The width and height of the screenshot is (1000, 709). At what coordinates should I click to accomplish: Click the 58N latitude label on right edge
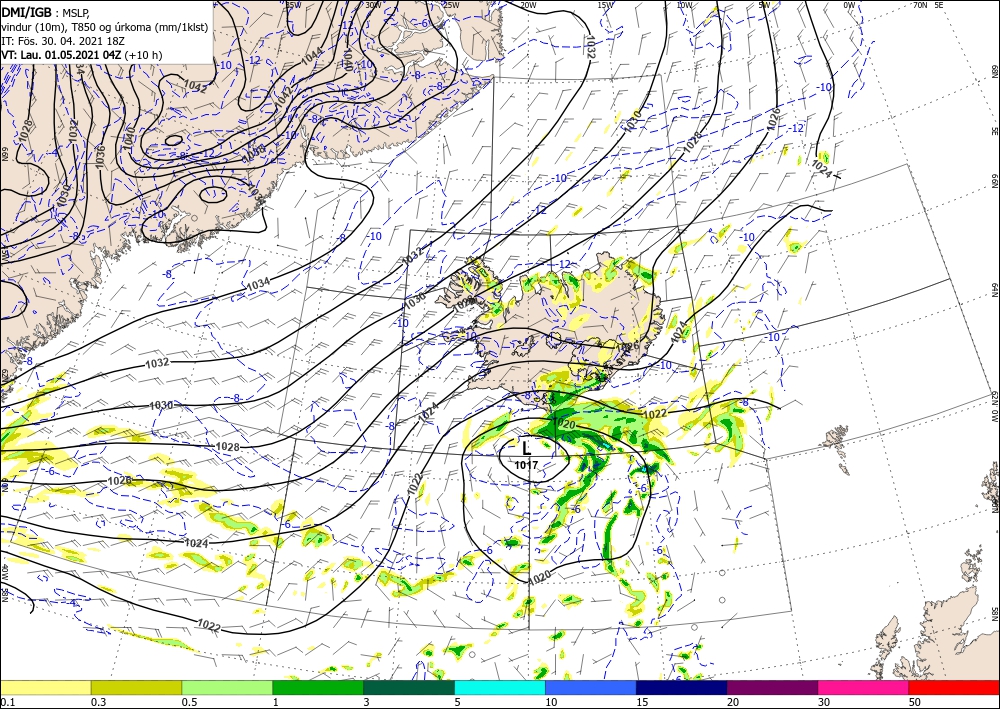tap(995, 613)
